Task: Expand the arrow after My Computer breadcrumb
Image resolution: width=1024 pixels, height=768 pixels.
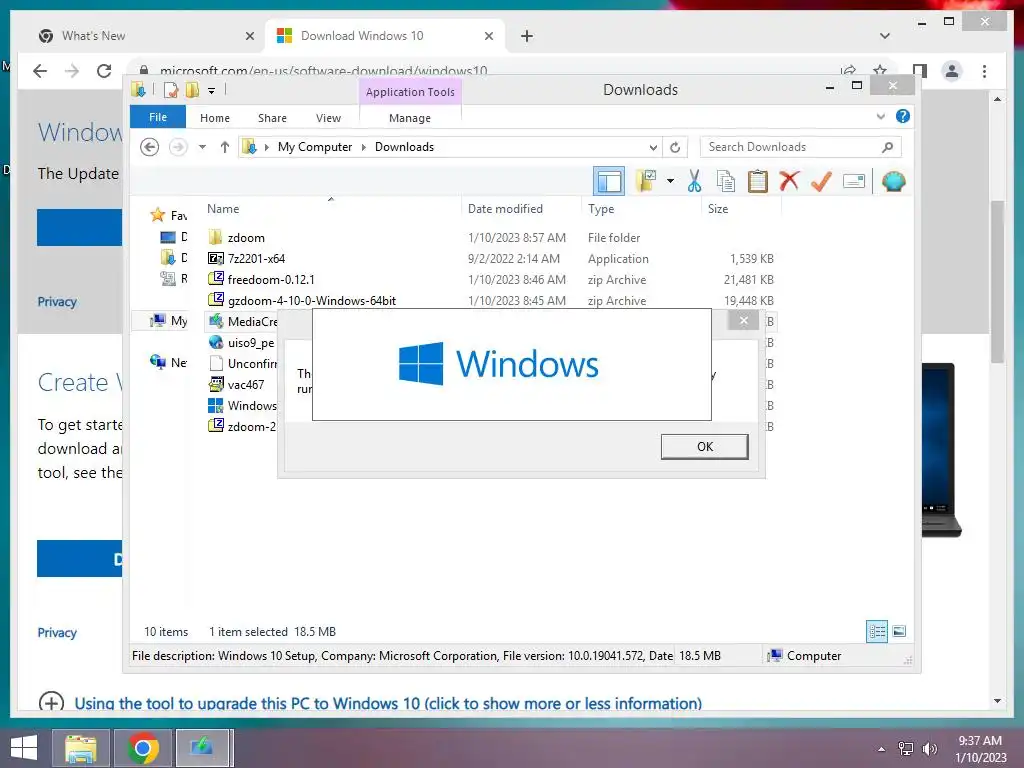Action: pyautogui.click(x=364, y=148)
